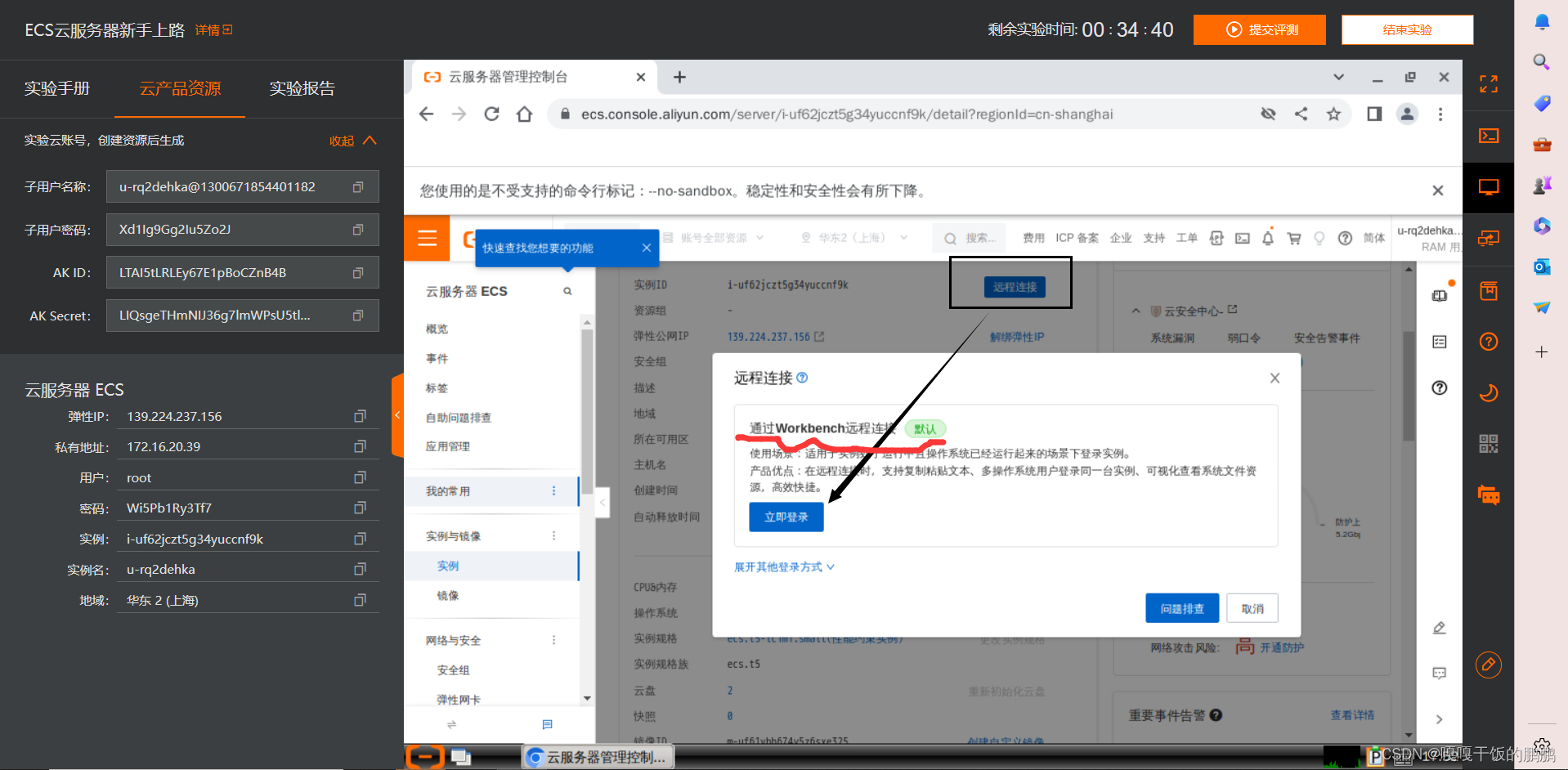Open the browser profile avatar
Image resolution: width=1568 pixels, height=770 pixels.
click(1407, 114)
